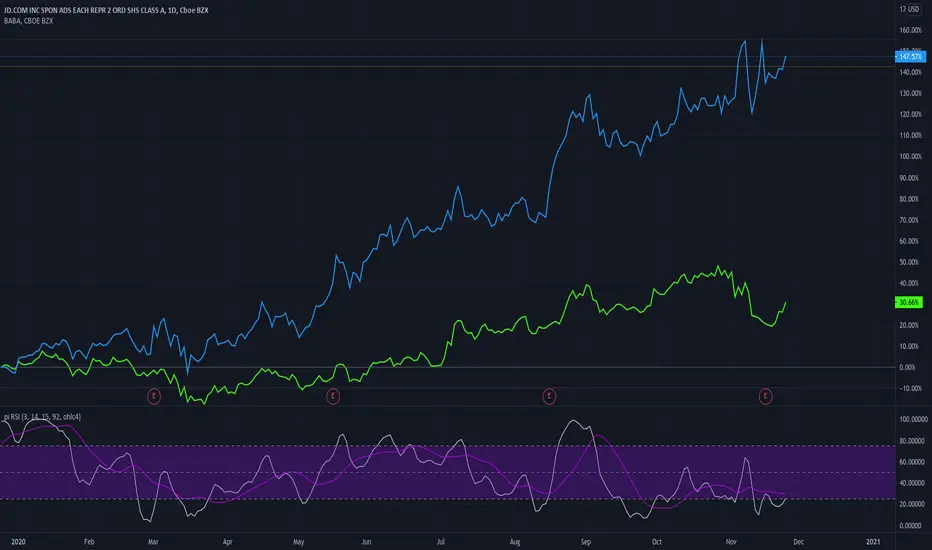Click the 2020 label on time axis

pos(18,542)
